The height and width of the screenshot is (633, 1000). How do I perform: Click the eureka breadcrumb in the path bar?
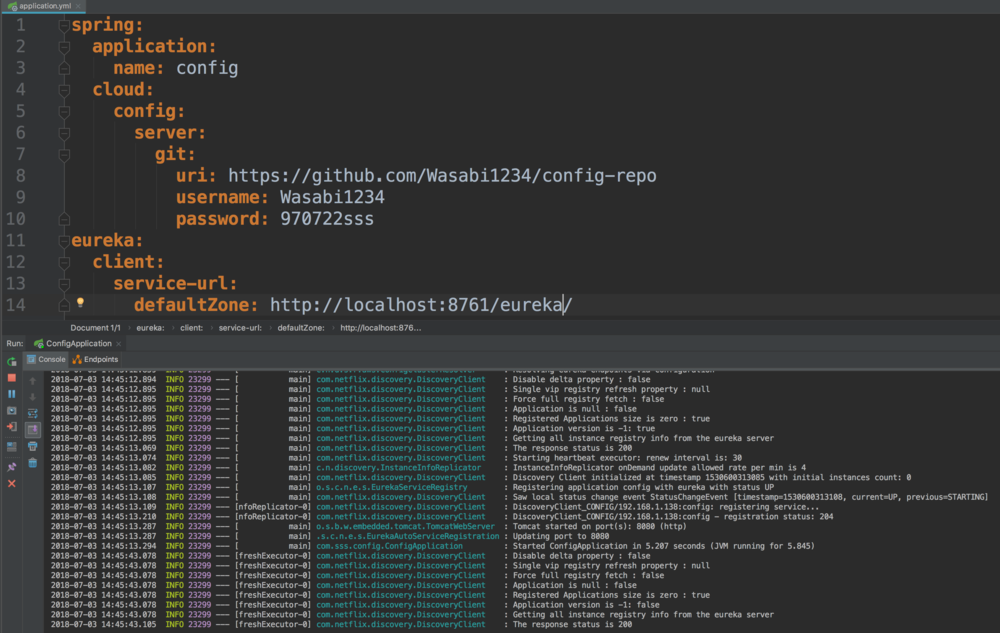[x=150, y=327]
